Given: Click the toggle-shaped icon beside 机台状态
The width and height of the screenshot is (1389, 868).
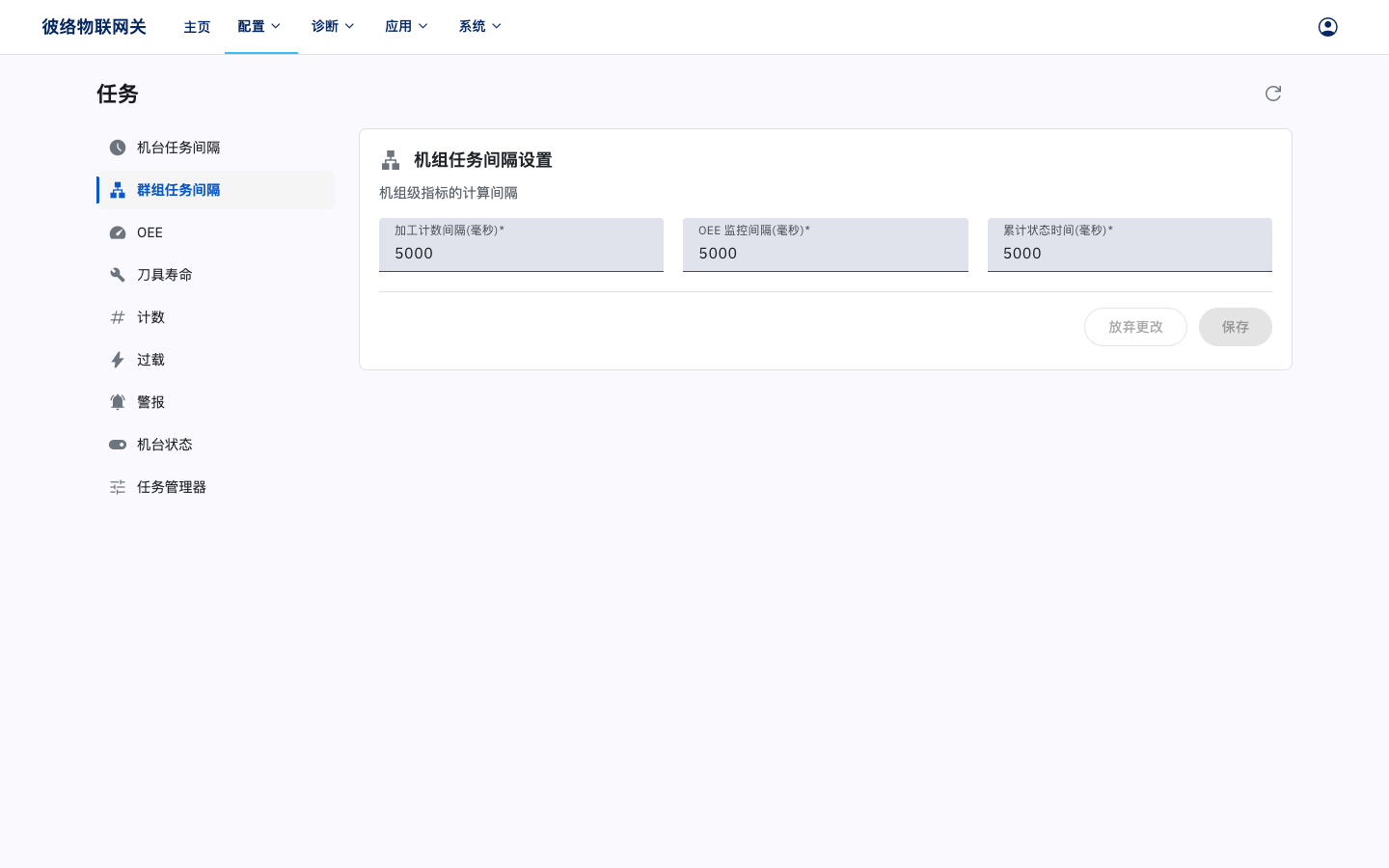Looking at the screenshot, I should tap(118, 445).
